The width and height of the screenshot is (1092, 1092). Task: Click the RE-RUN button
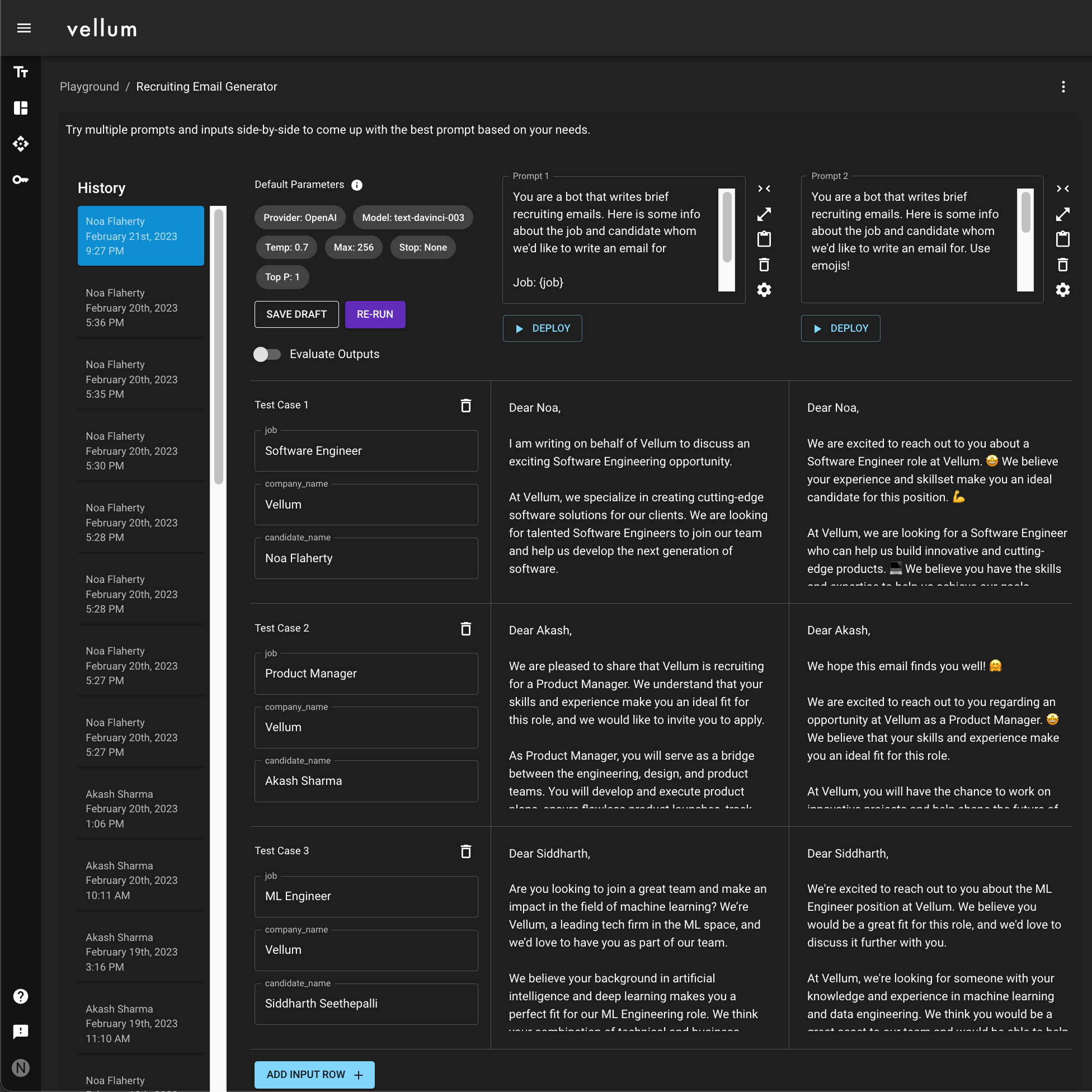pos(375,314)
